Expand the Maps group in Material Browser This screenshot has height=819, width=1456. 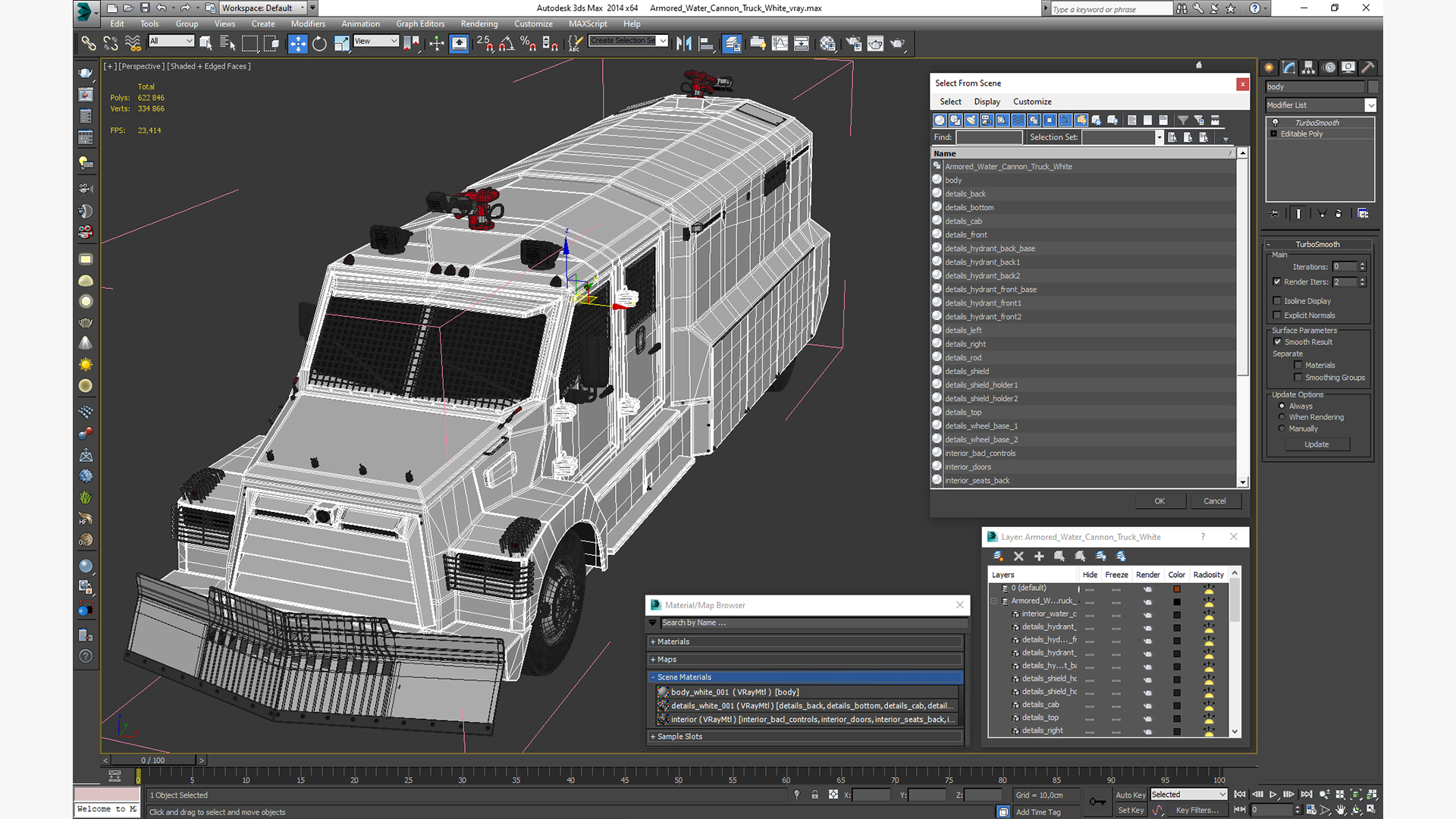point(652,660)
